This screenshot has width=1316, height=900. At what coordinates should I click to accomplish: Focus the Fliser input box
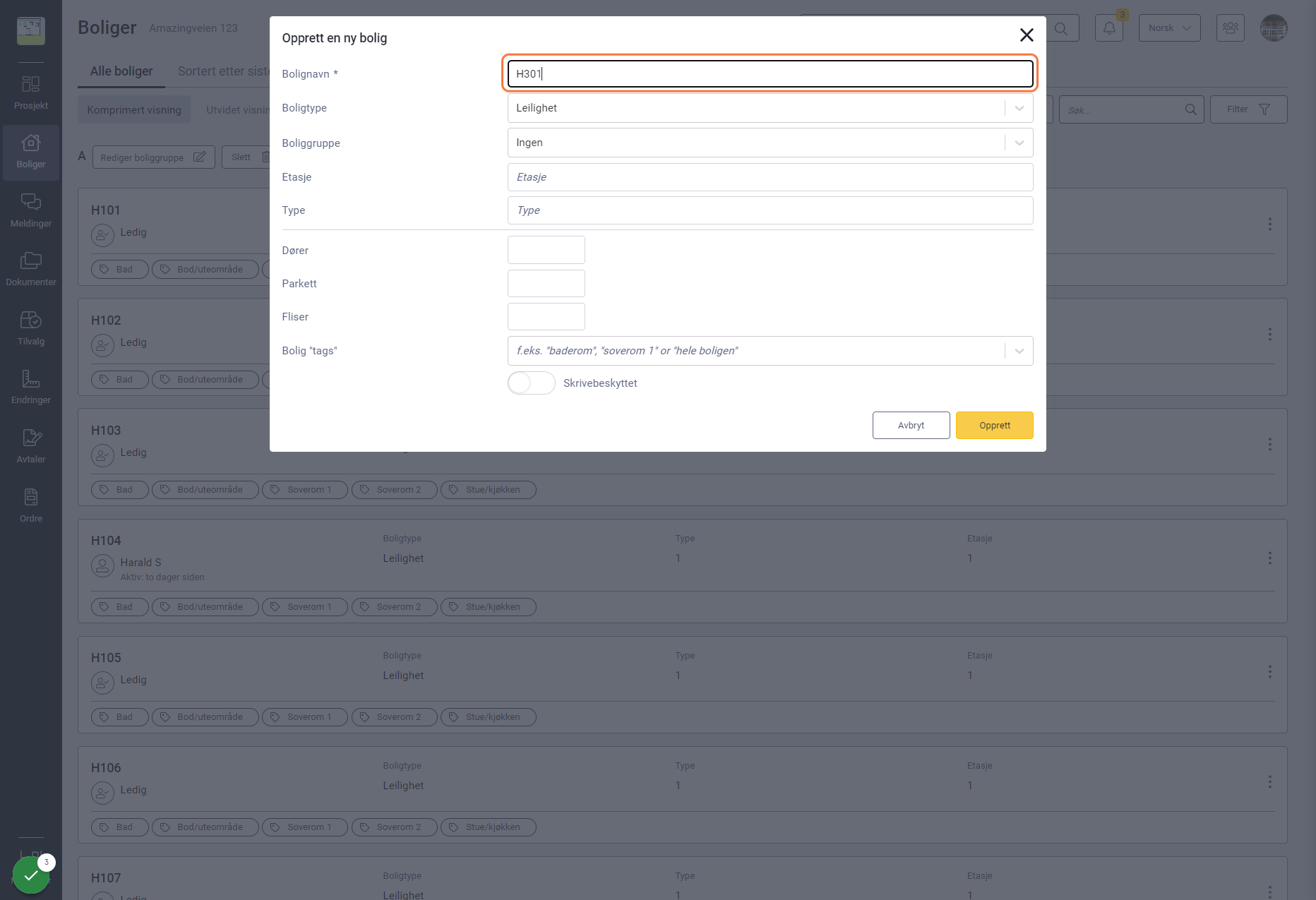[546, 317]
